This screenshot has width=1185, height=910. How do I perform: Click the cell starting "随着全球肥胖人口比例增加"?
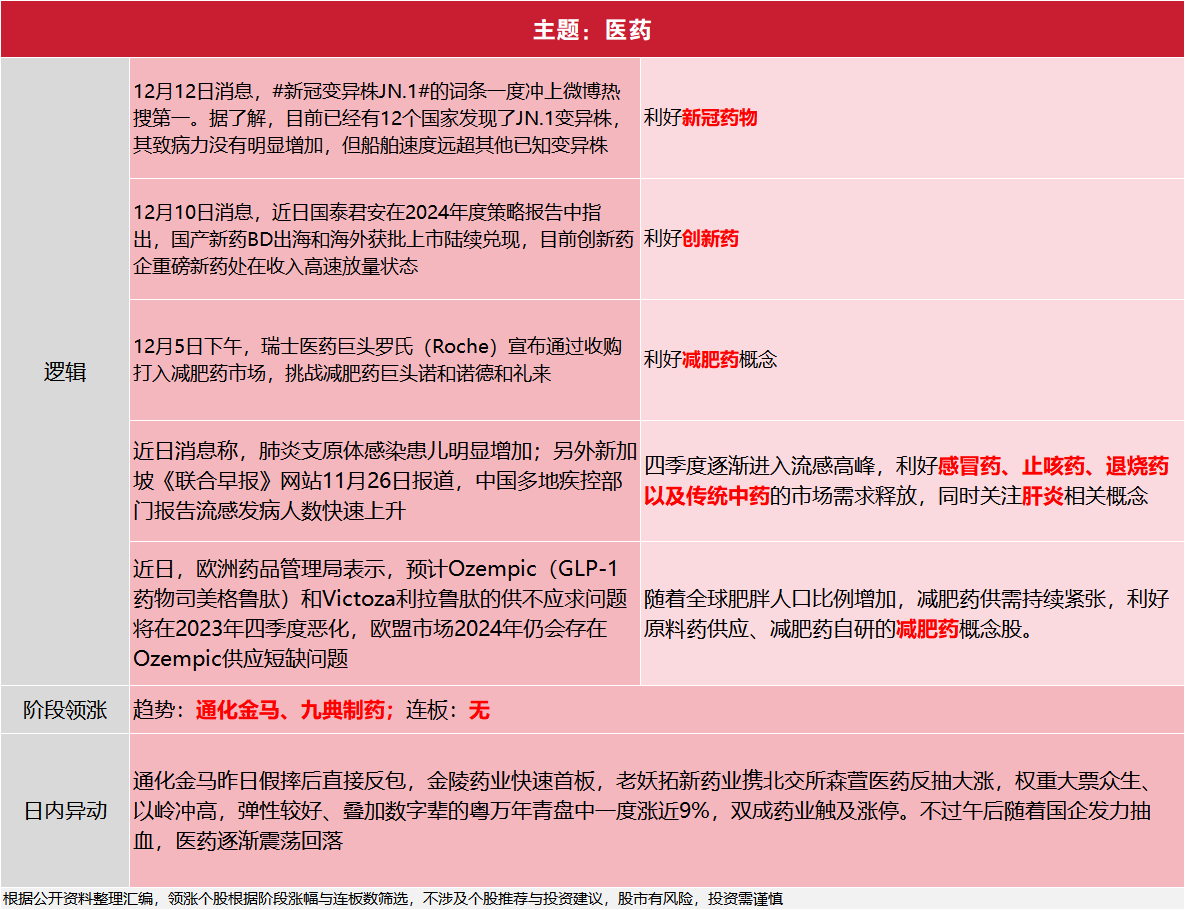(x=912, y=614)
